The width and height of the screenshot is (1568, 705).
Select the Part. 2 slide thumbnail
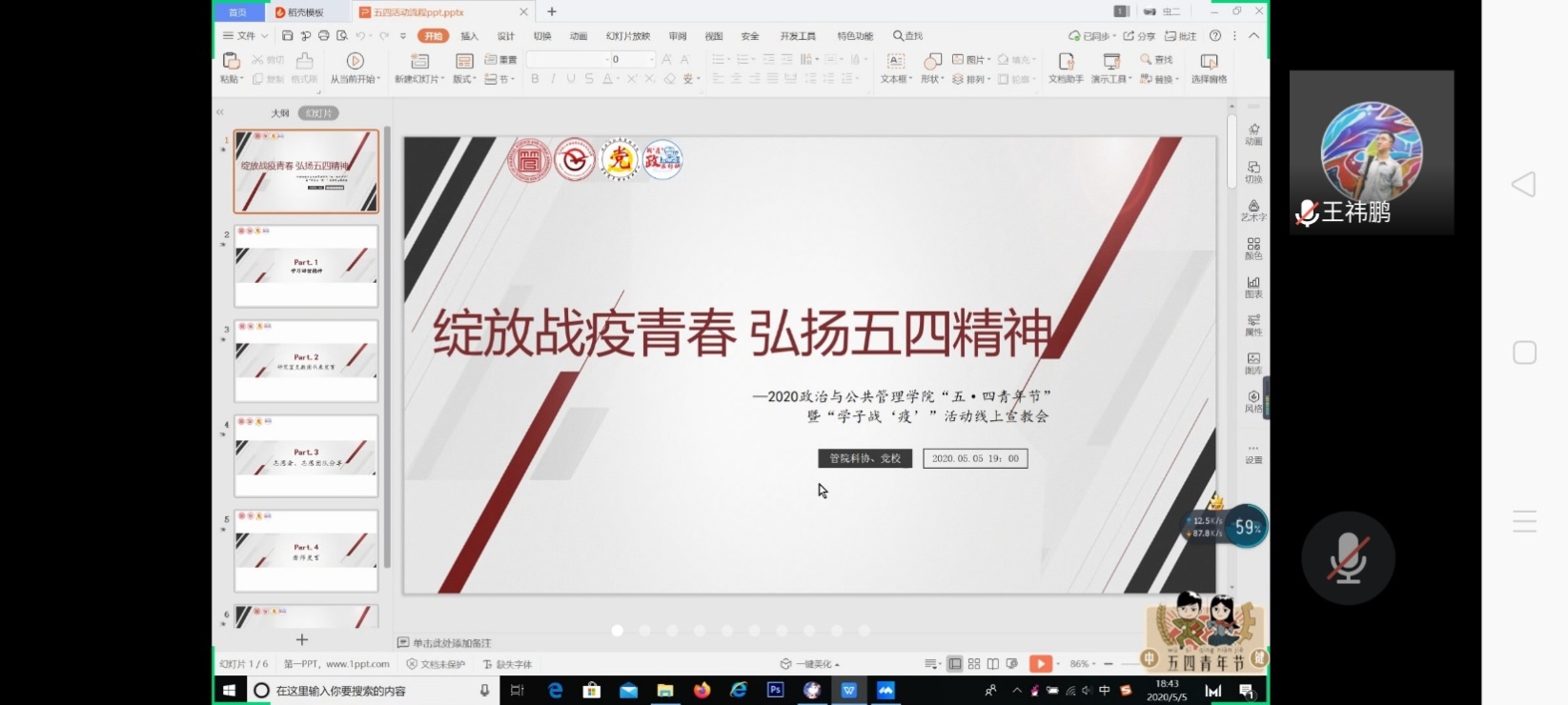pyautogui.click(x=306, y=360)
